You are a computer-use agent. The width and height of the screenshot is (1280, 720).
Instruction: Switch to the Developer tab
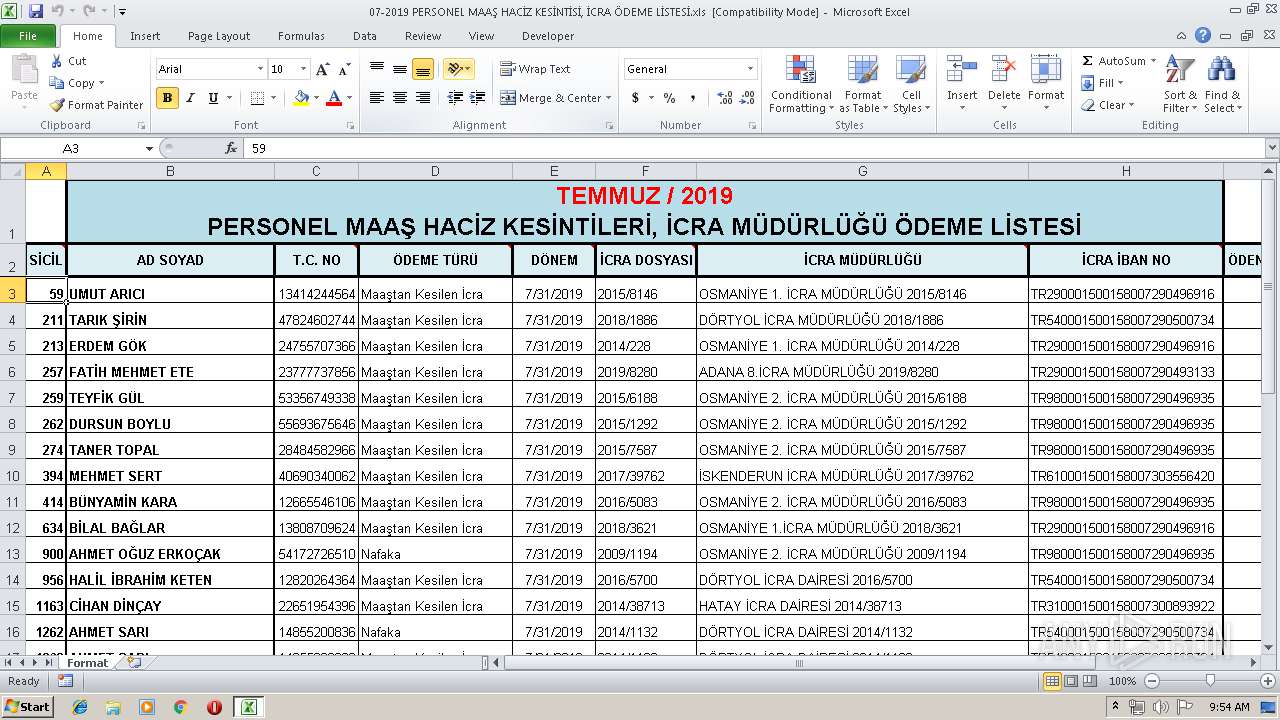548,36
